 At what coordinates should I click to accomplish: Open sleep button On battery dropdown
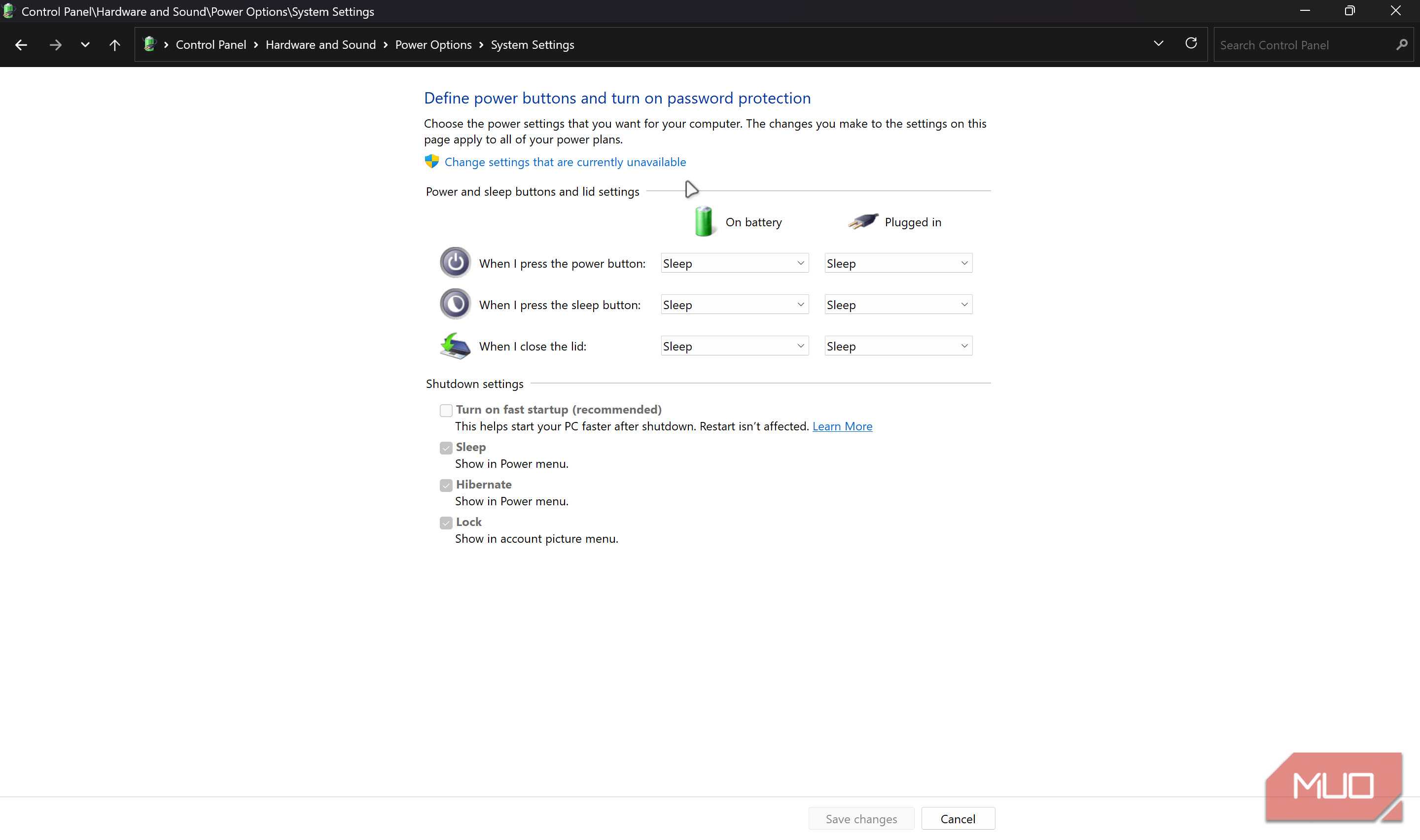pyautogui.click(x=735, y=305)
